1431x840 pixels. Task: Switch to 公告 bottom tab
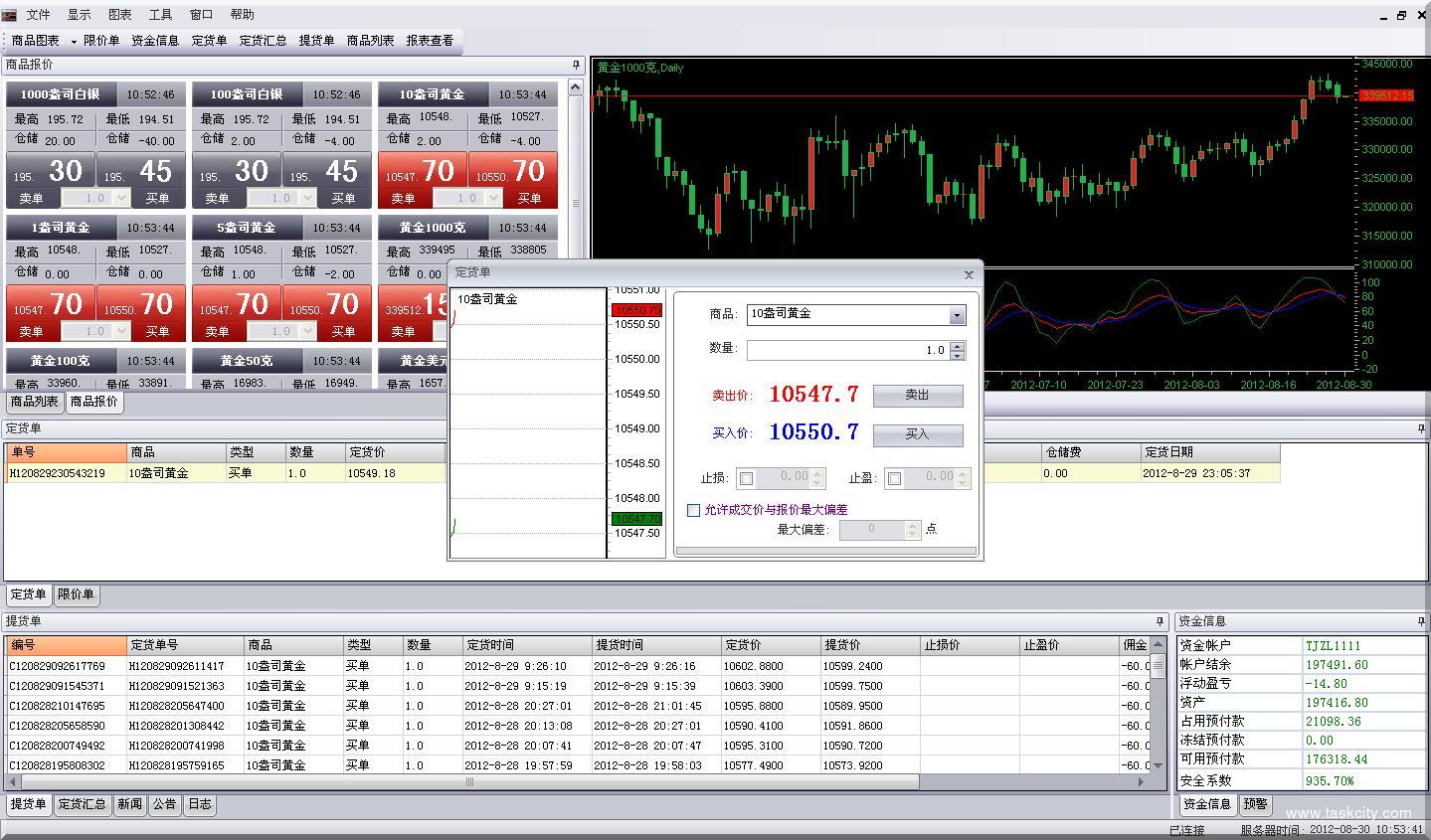(x=165, y=804)
